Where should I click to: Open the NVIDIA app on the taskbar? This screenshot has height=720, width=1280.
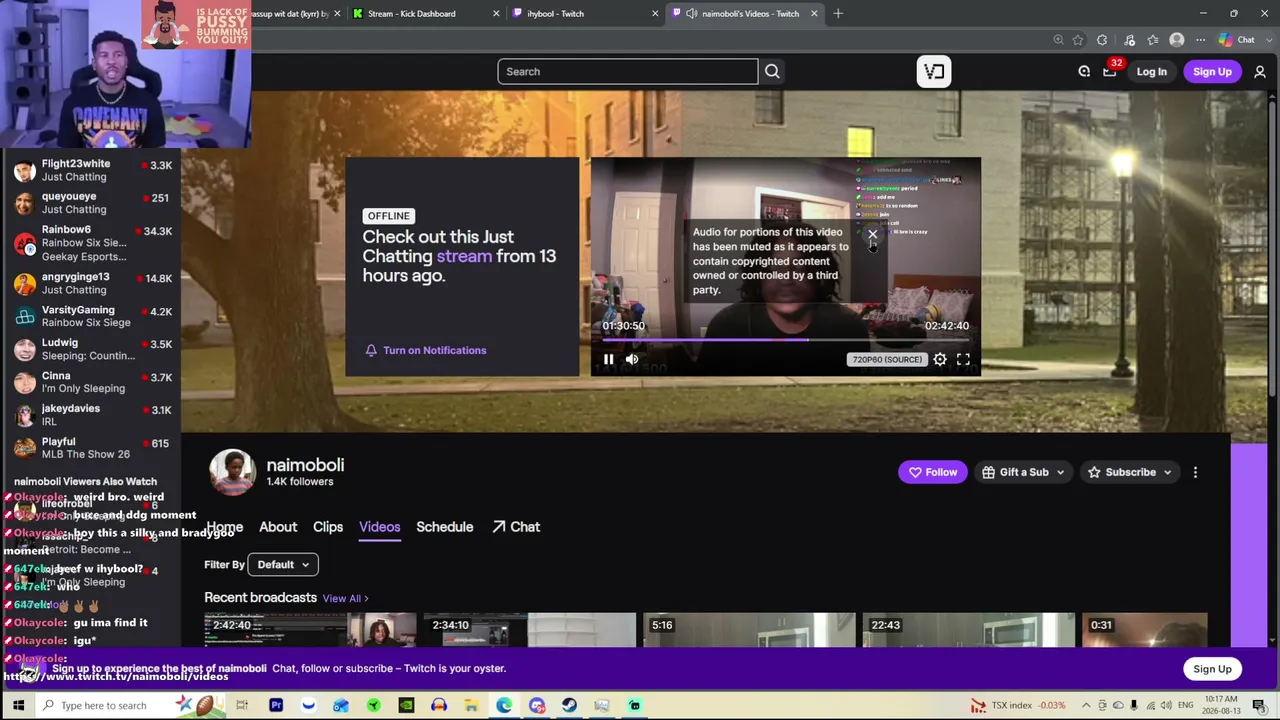(406, 706)
